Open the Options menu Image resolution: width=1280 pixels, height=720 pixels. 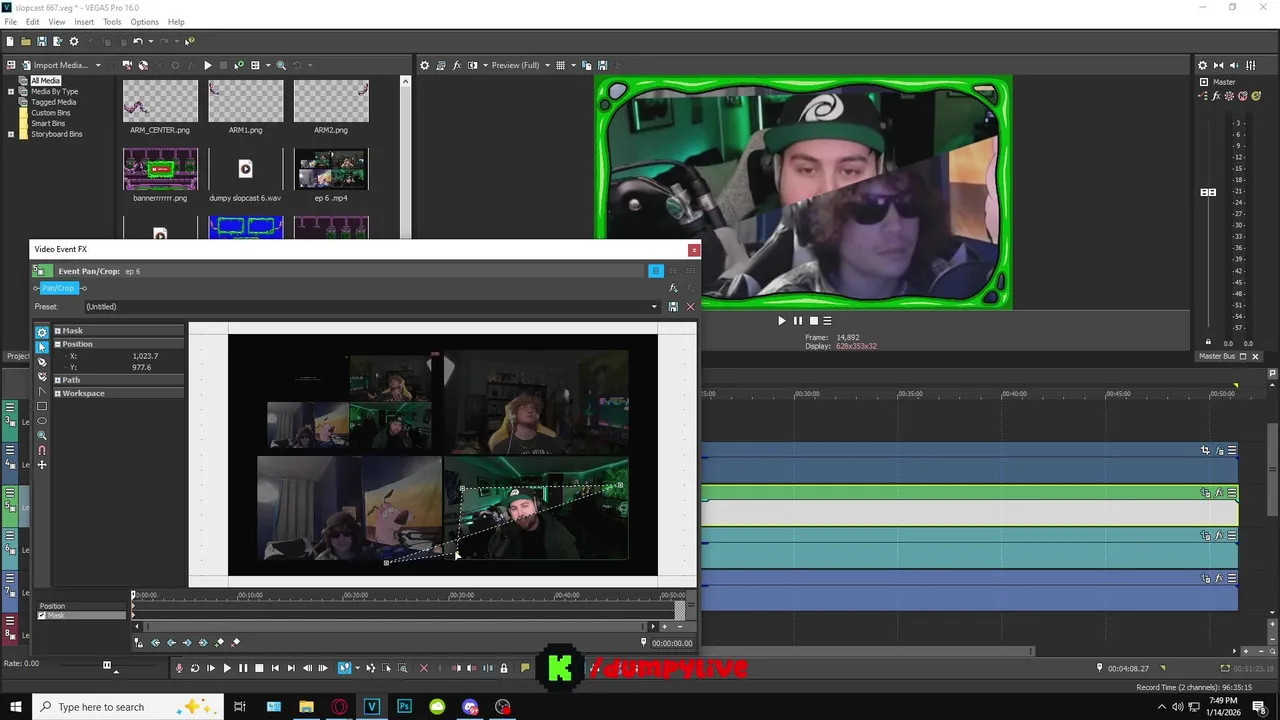(144, 22)
